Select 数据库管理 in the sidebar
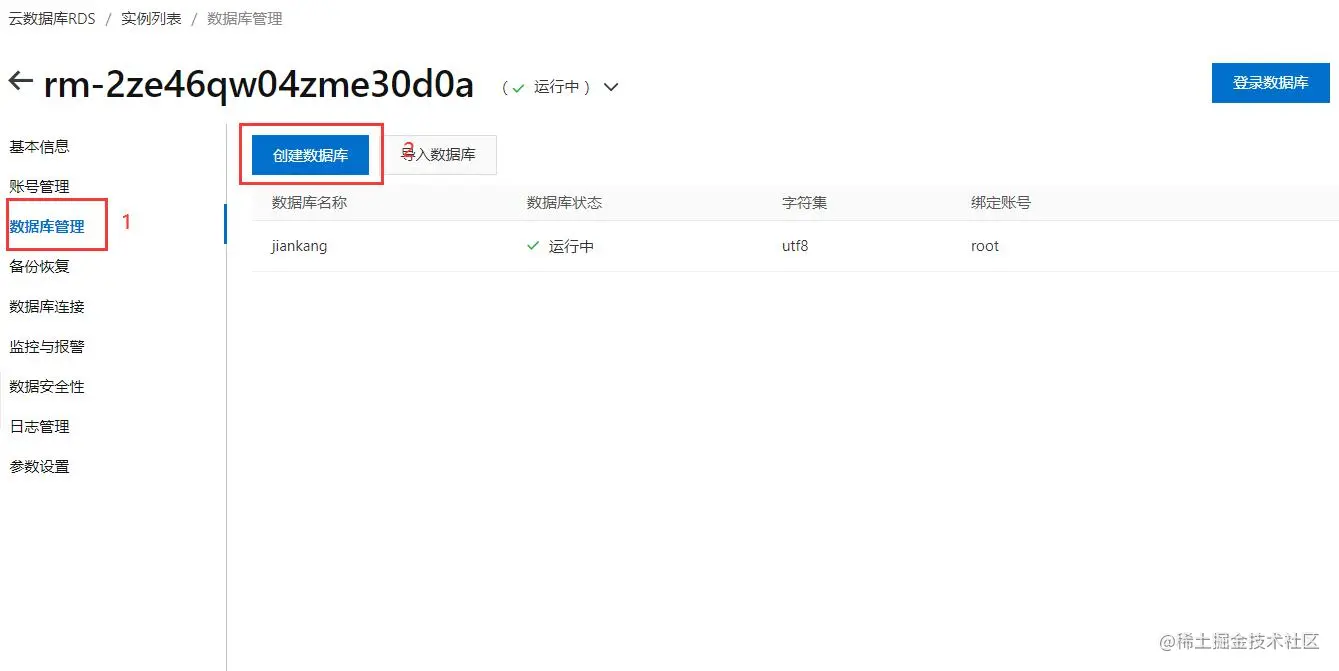Viewport: 1339px width, 671px height. pyautogui.click(x=47, y=227)
